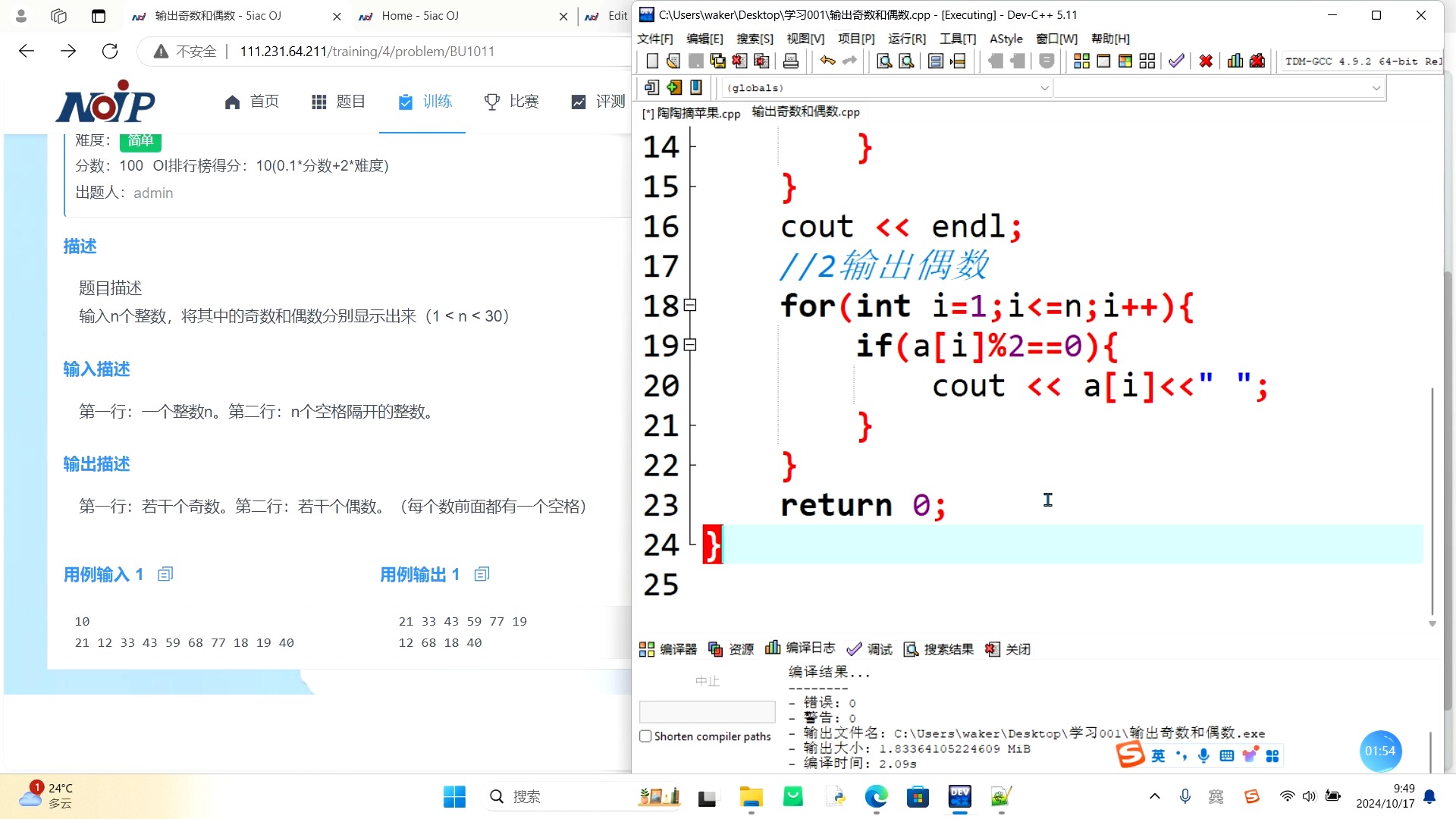The image size is (1456, 819).
Task: Open the 工具[T] menu in Dev-C++
Action: [958, 39]
